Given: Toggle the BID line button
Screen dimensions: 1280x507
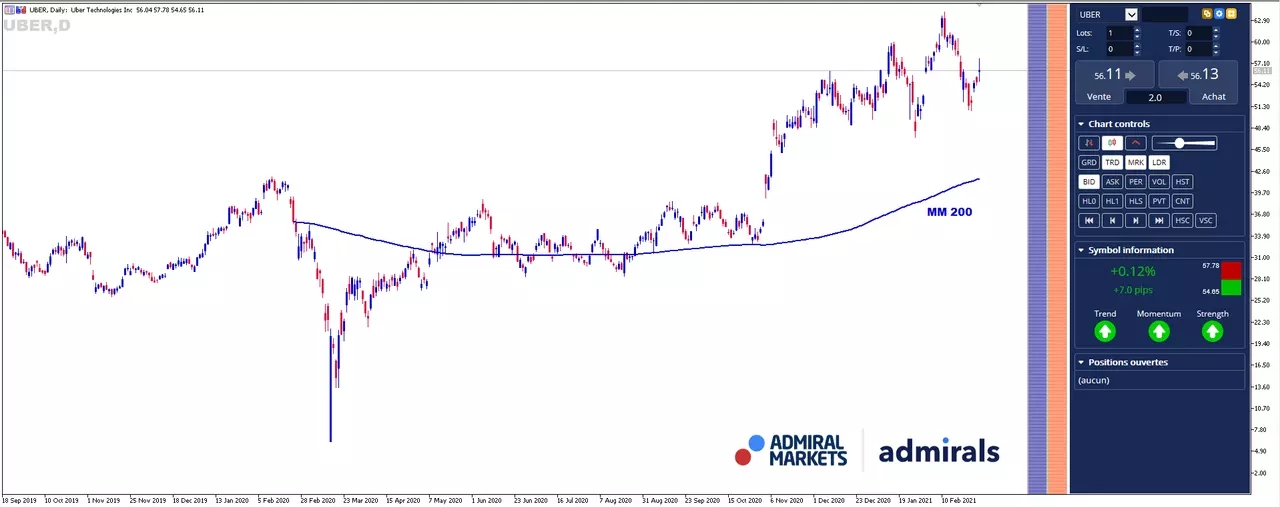Looking at the screenshot, I should point(1089,182).
